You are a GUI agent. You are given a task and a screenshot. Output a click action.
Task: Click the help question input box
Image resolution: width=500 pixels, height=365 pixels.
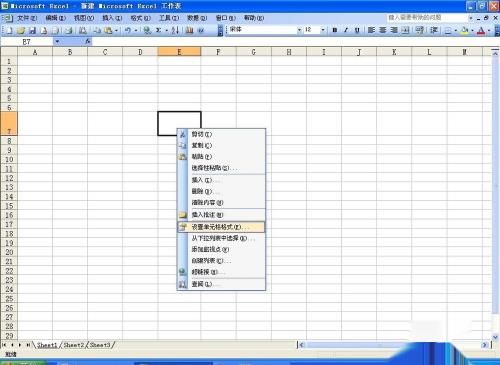(427, 18)
